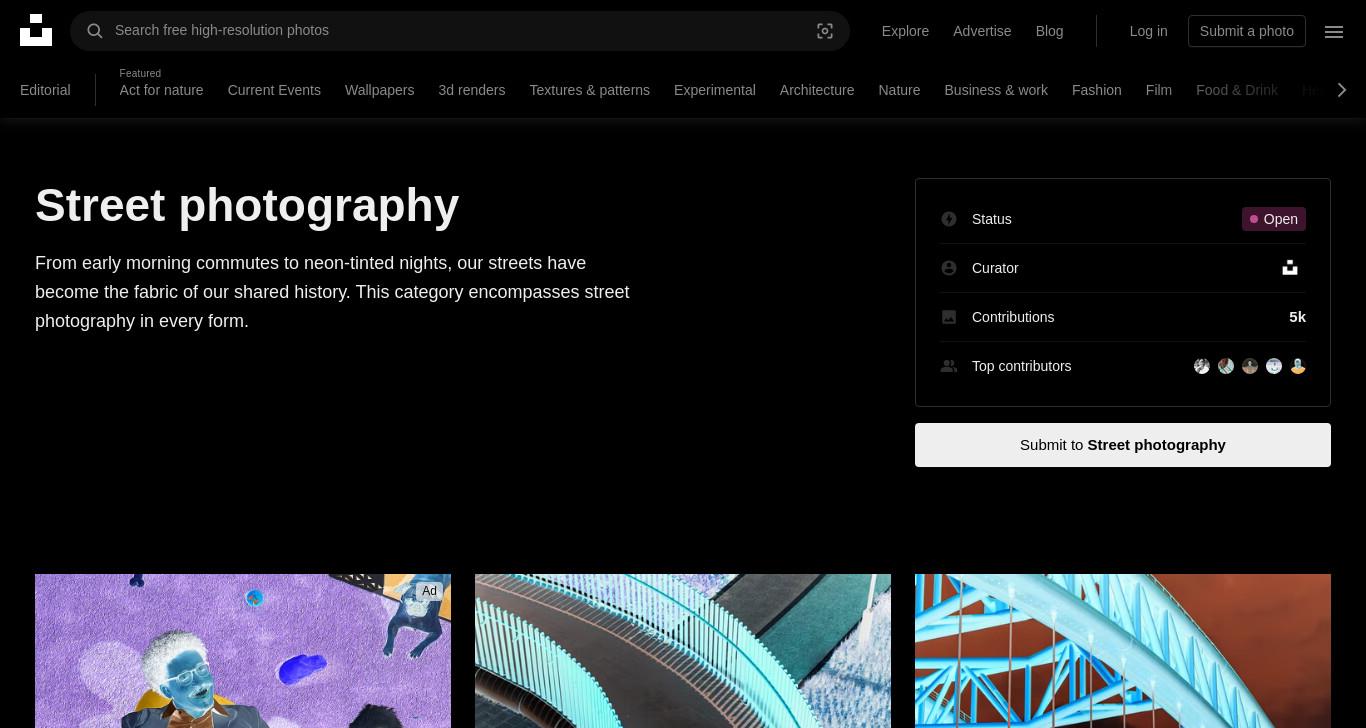This screenshot has height=728, width=1366.
Task: Click the Curator person icon
Action: click(x=949, y=268)
